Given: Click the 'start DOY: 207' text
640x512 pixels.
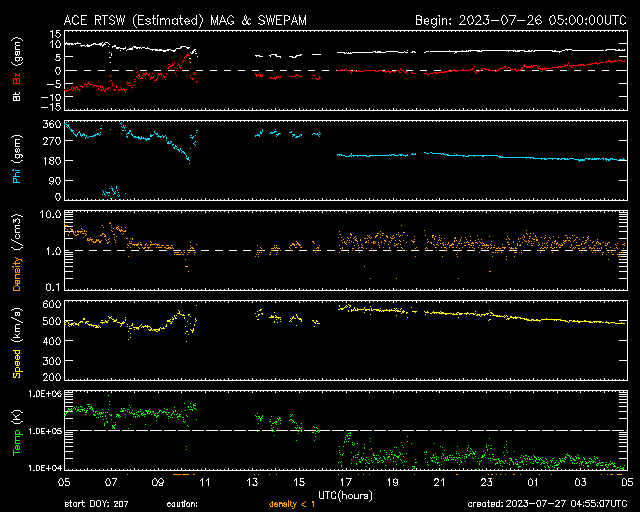Looking at the screenshot, I should (x=96, y=504).
